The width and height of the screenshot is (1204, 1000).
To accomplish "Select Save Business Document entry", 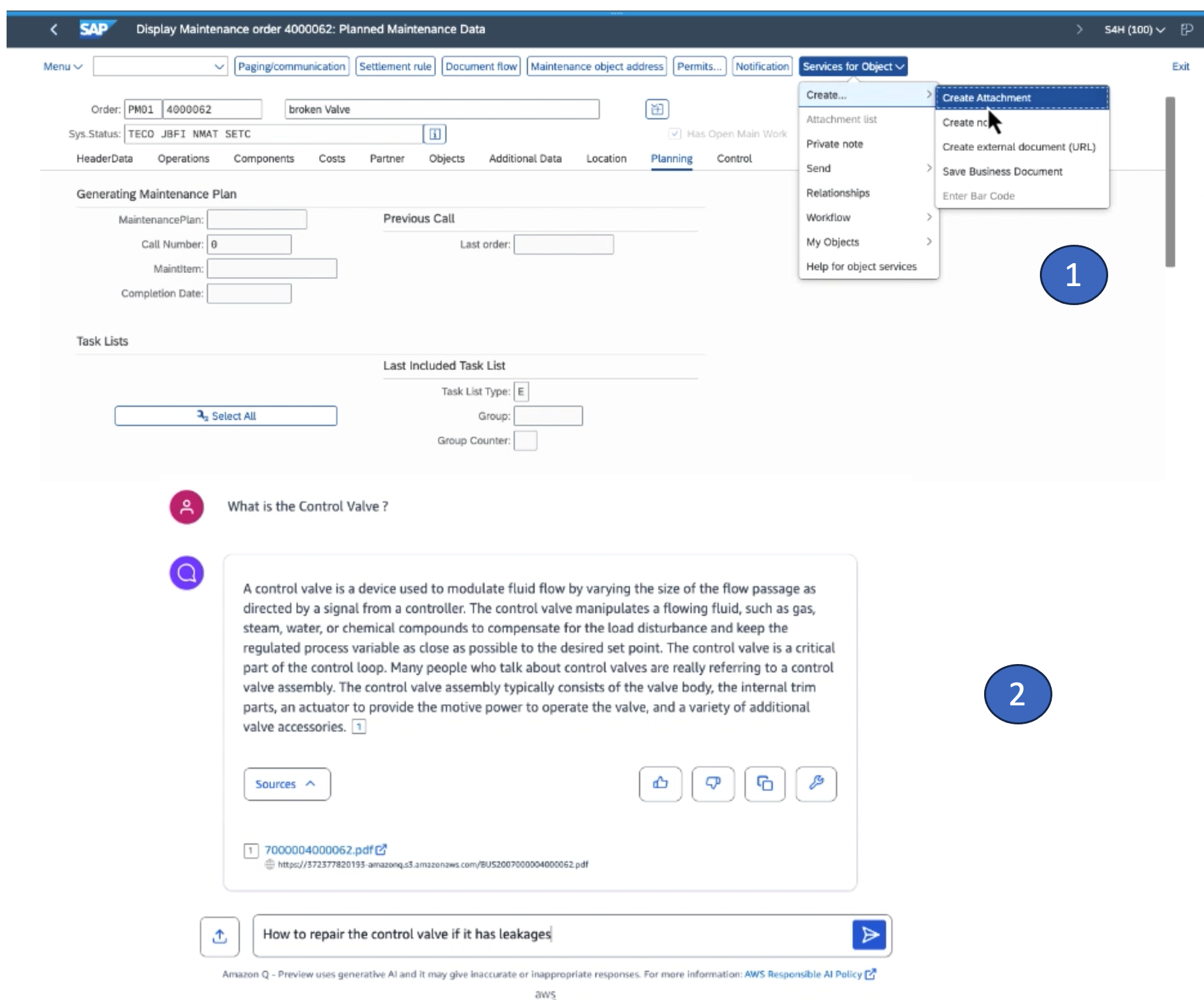I will 1002,172.
